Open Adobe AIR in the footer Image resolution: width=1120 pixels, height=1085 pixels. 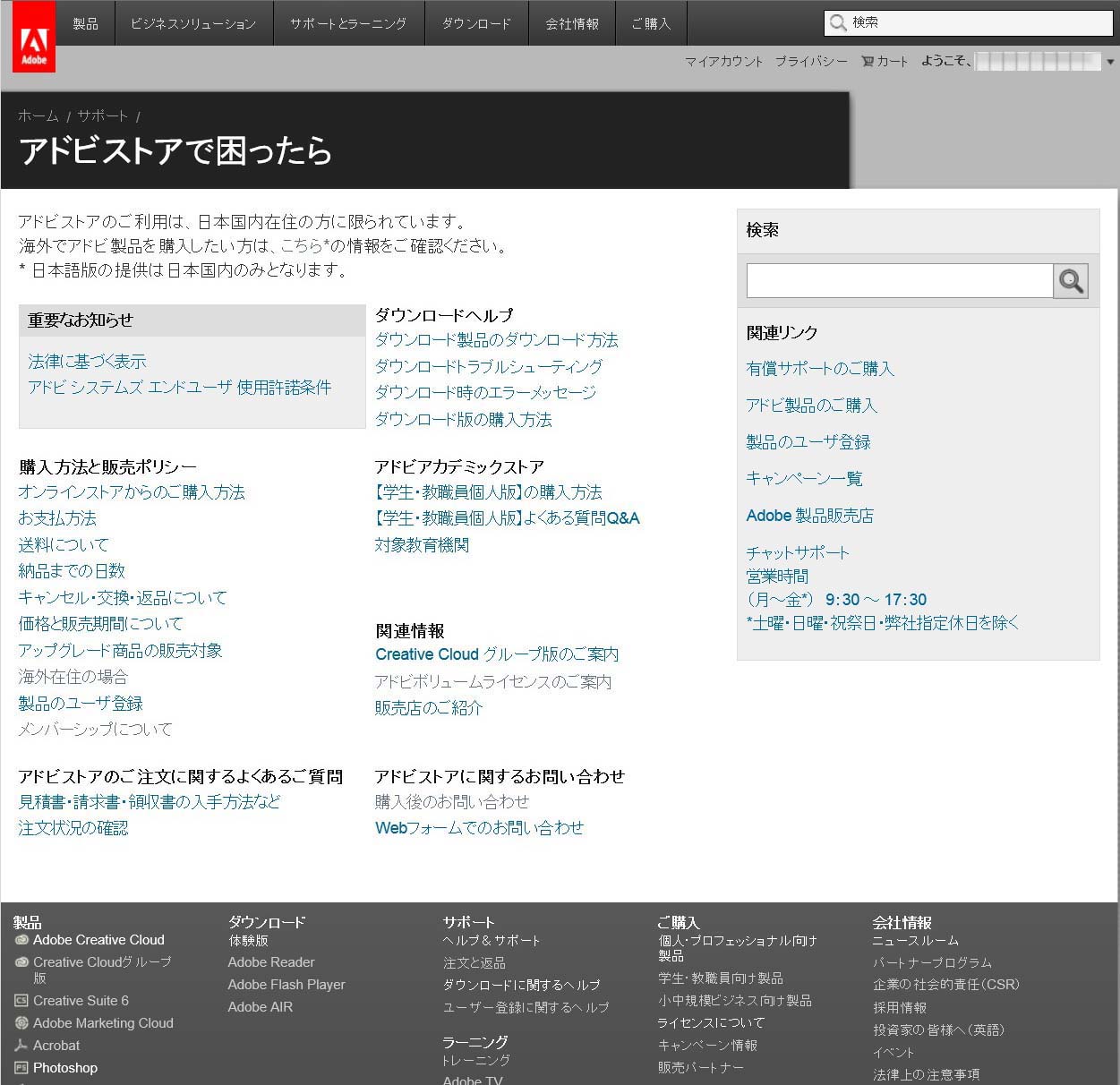click(x=261, y=1007)
